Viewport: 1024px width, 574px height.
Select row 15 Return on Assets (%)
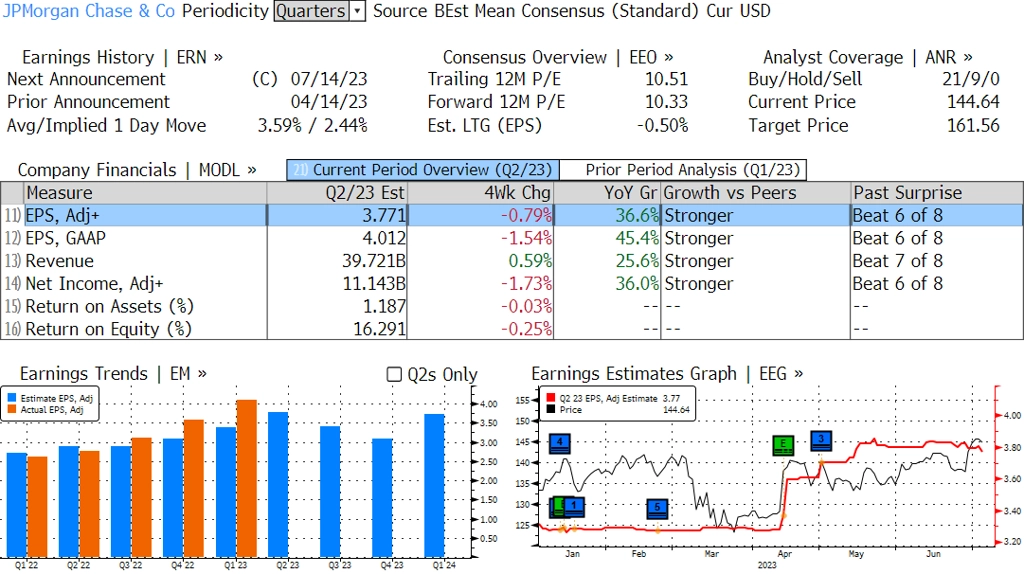pyautogui.click(x=512, y=307)
